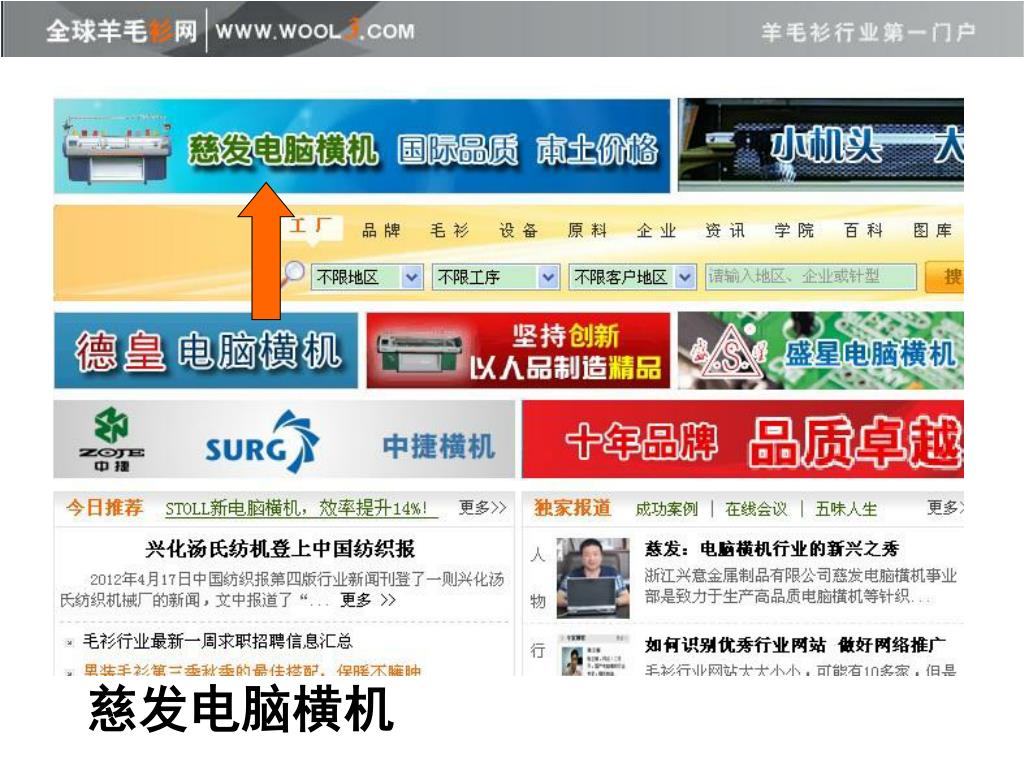
Task: Open article 如何识别优秀行业网站 做好网络推广
Action: 795,645
